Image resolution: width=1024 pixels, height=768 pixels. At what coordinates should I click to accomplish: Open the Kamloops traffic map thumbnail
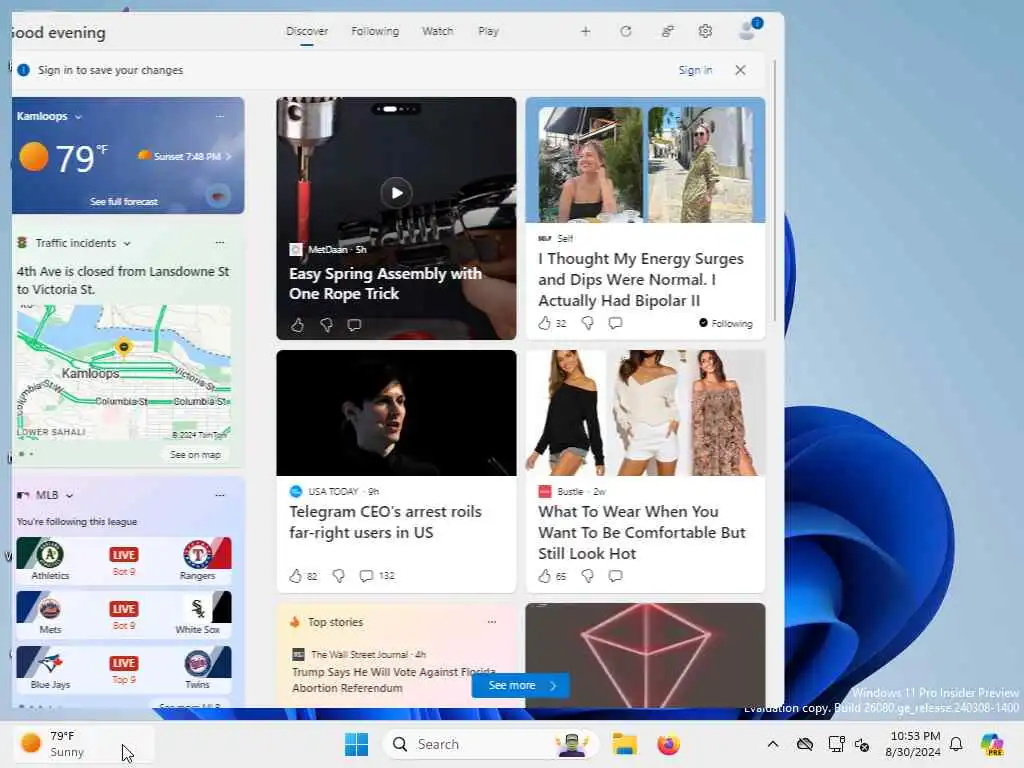pos(124,372)
